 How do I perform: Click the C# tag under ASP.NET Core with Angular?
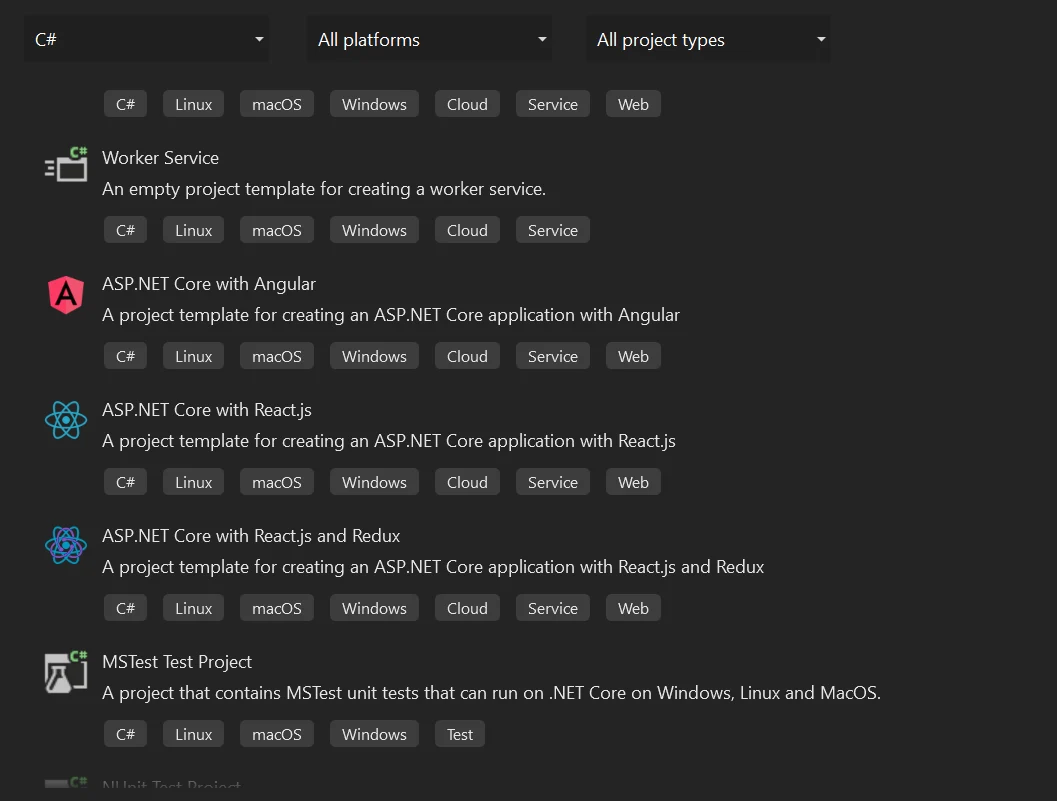coord(125,356)
